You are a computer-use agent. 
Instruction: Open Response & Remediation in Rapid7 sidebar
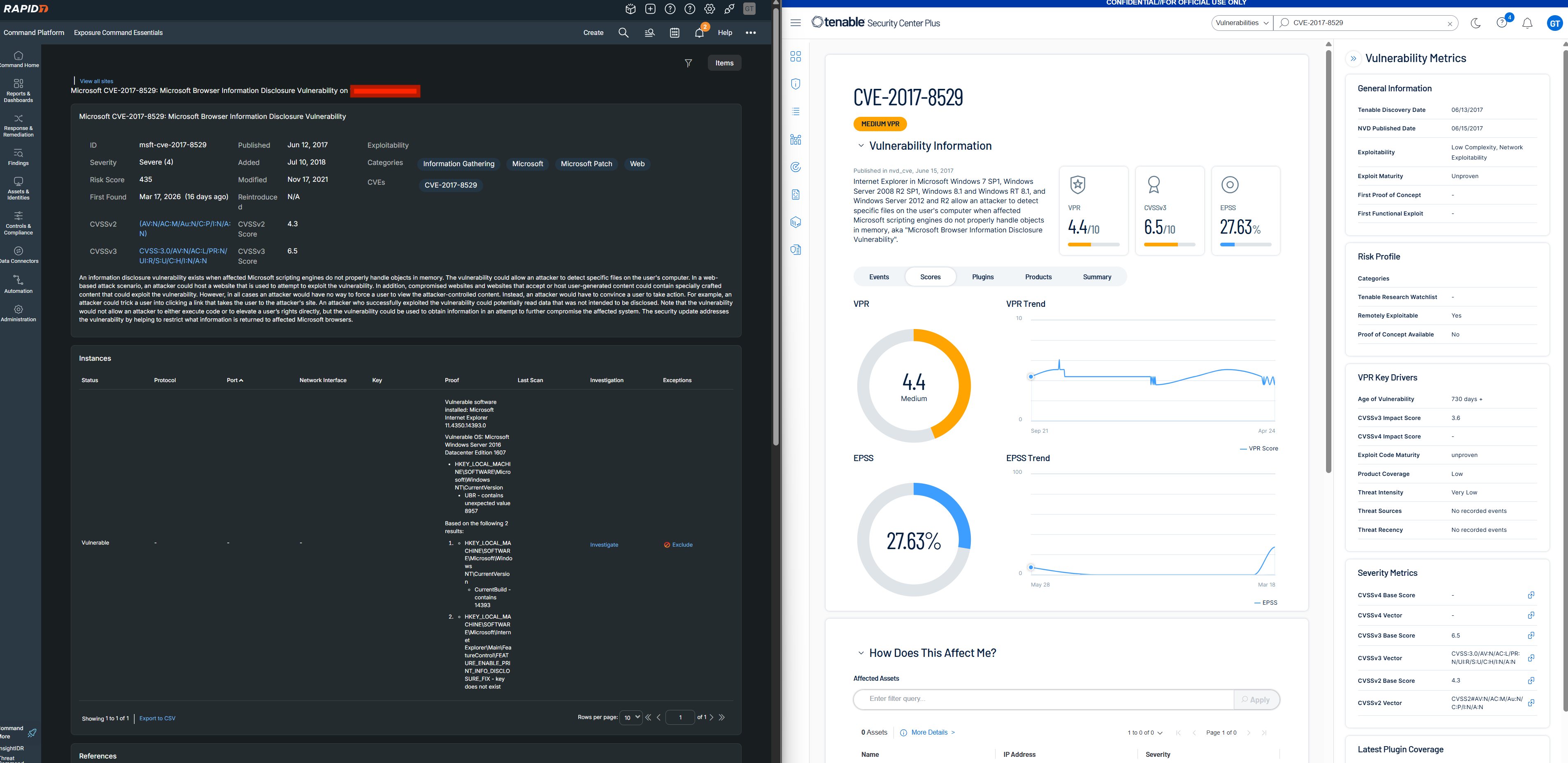[x=18, y=125]
